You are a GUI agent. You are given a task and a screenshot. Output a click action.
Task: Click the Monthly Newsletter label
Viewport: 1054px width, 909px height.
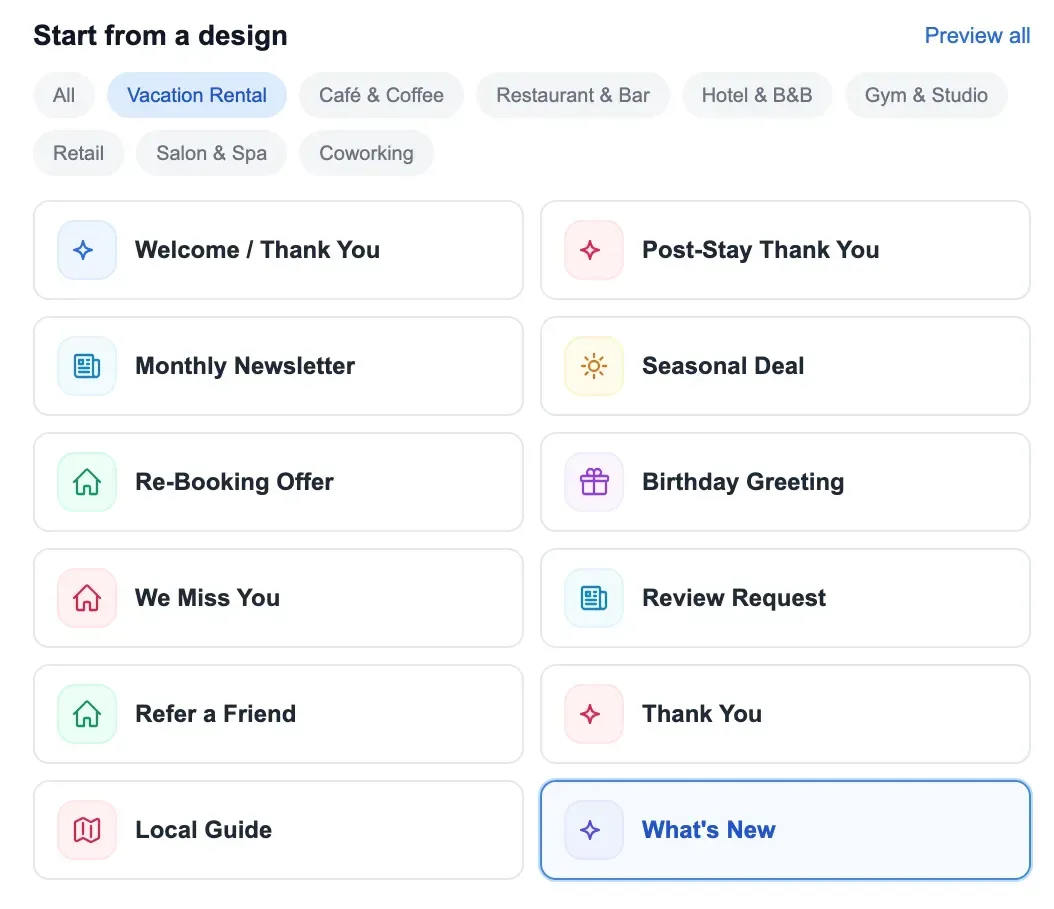tap(245, 366)
